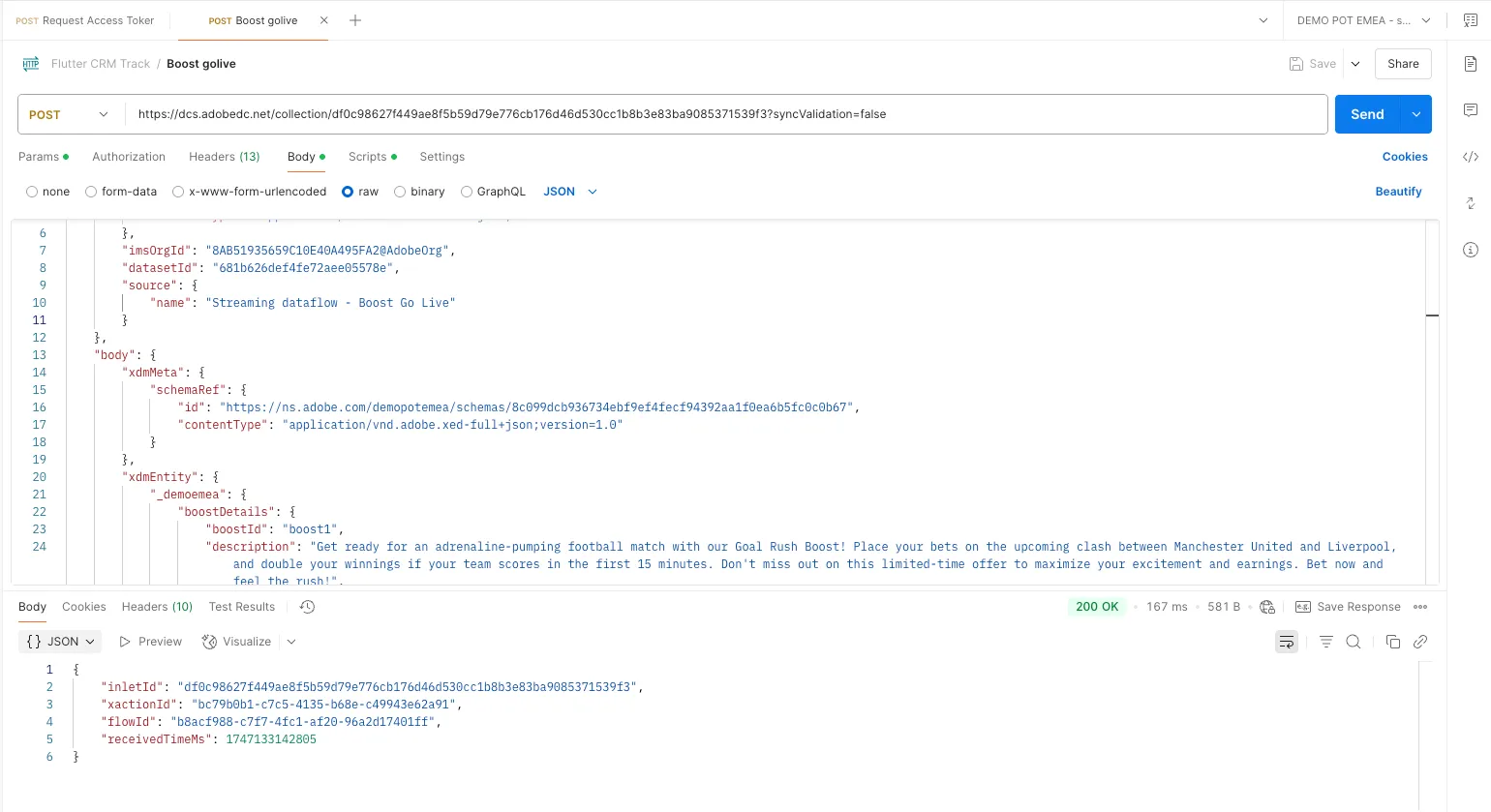
Task: Click the Beautify link
Action: (1398, 192)
